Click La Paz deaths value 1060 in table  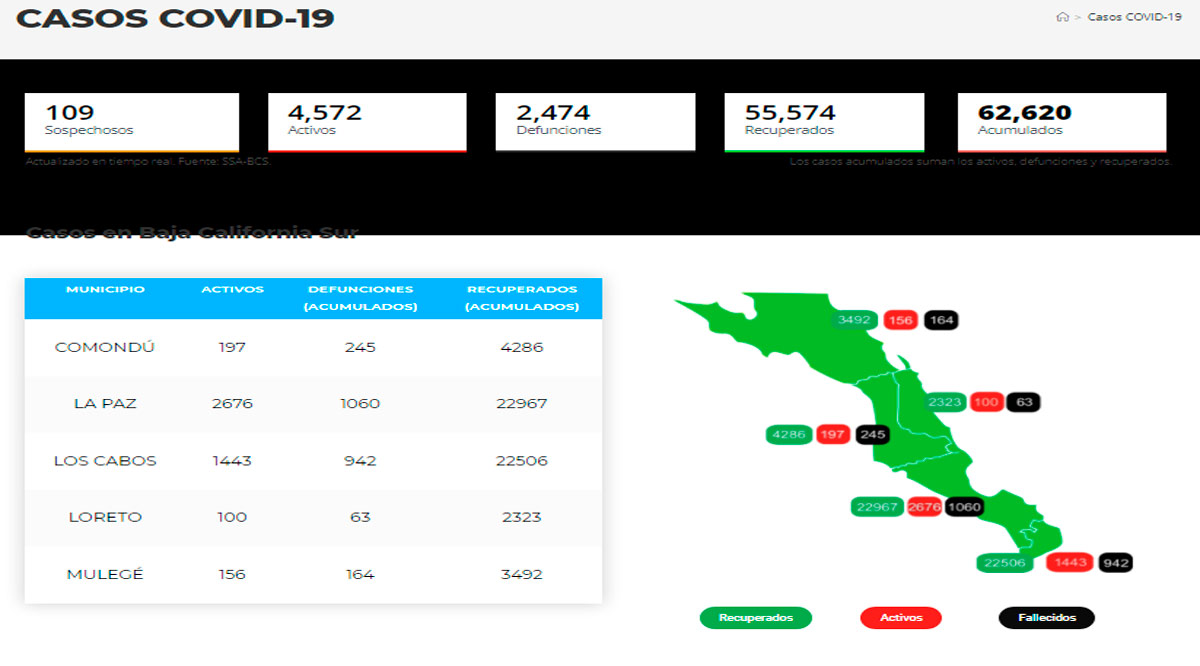pyautogui.click(x=360, y=404)
